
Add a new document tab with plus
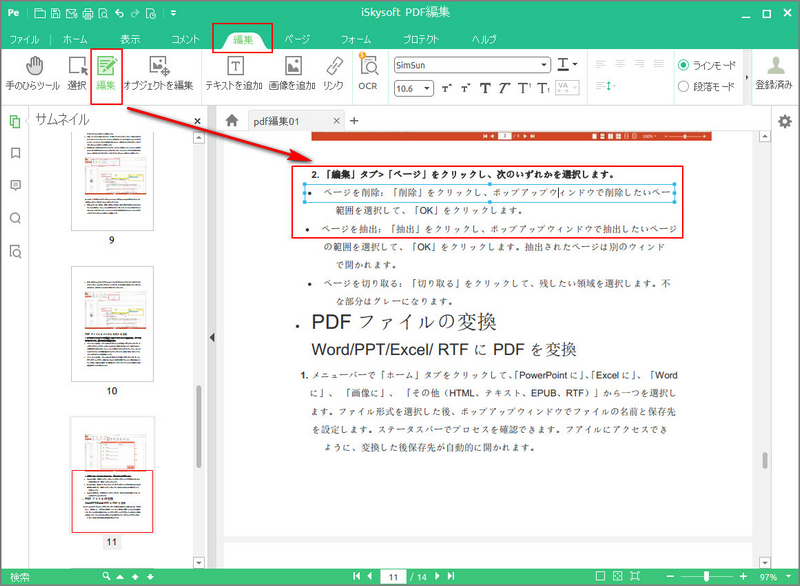click(x=354, y=121)
